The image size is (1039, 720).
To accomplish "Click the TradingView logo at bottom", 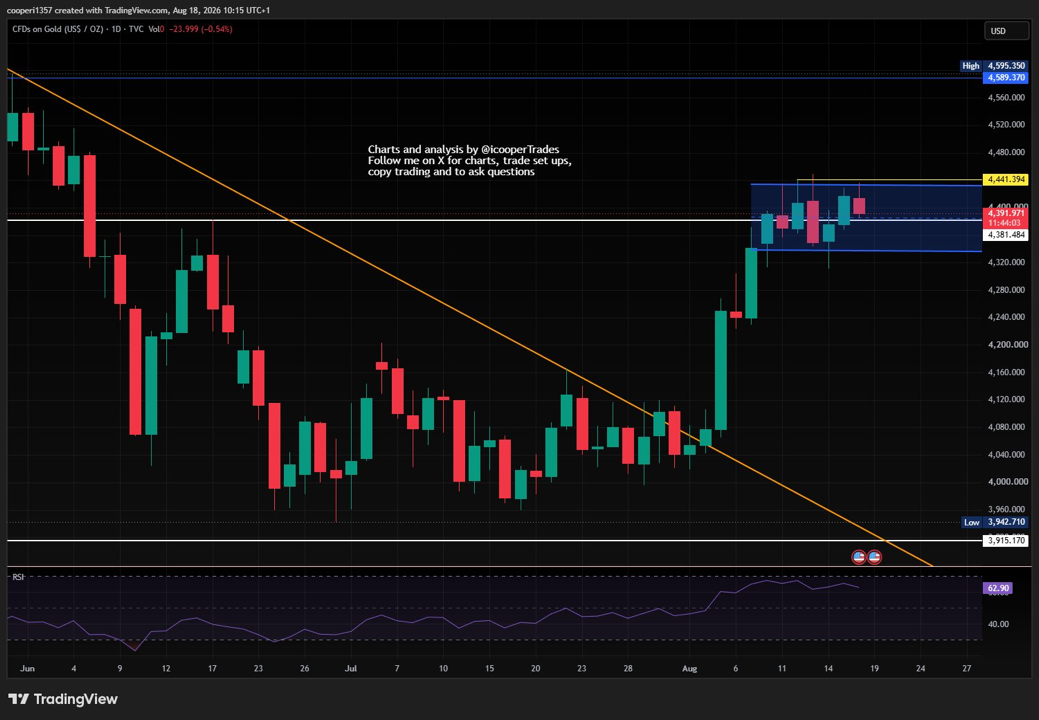I will pyautogui.click(x=63, y=699).
